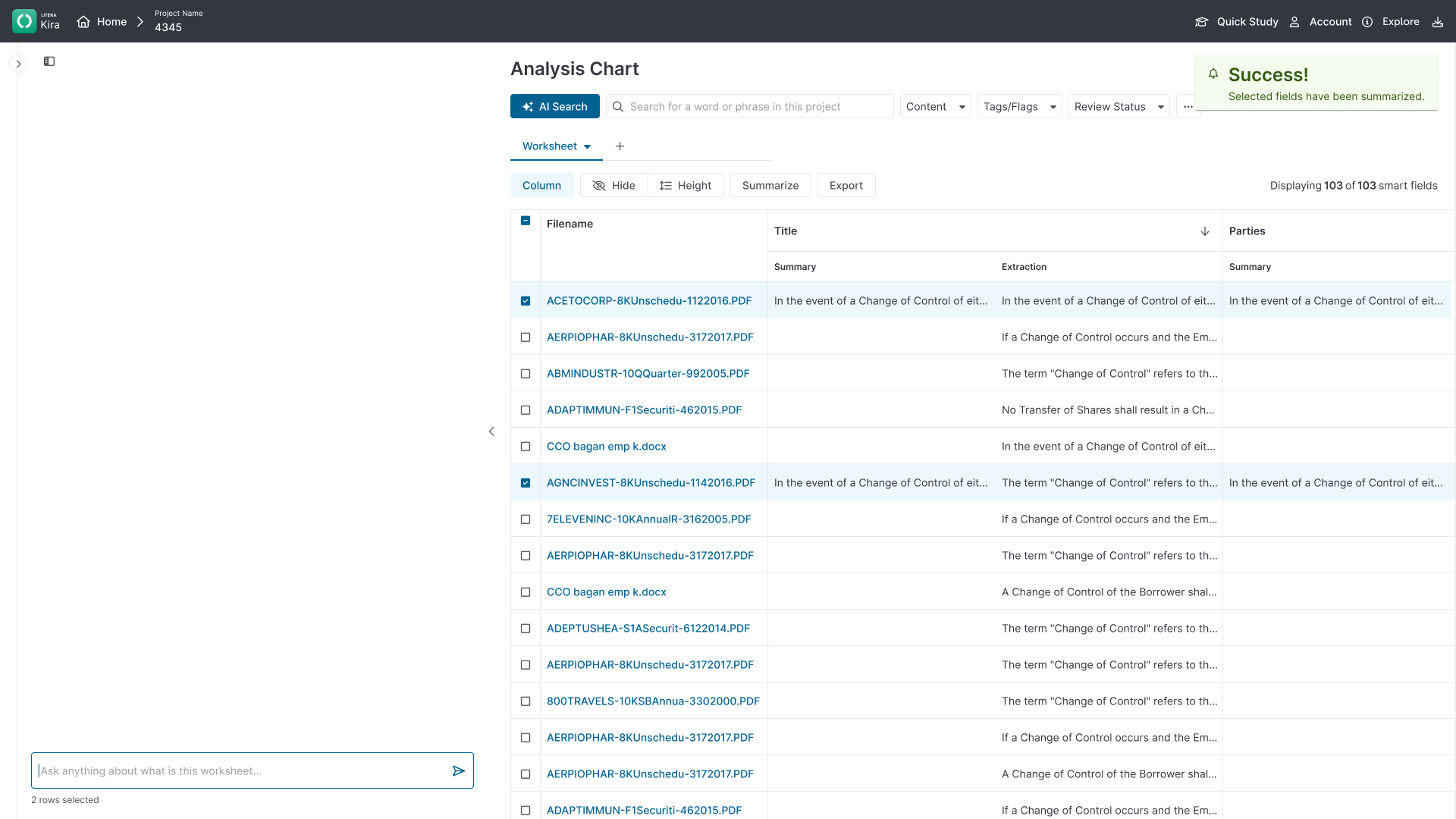
Task: Open file ABMINDUSTR-10QQuarter-992005.PDF
Action: click(x=648, y=374)
